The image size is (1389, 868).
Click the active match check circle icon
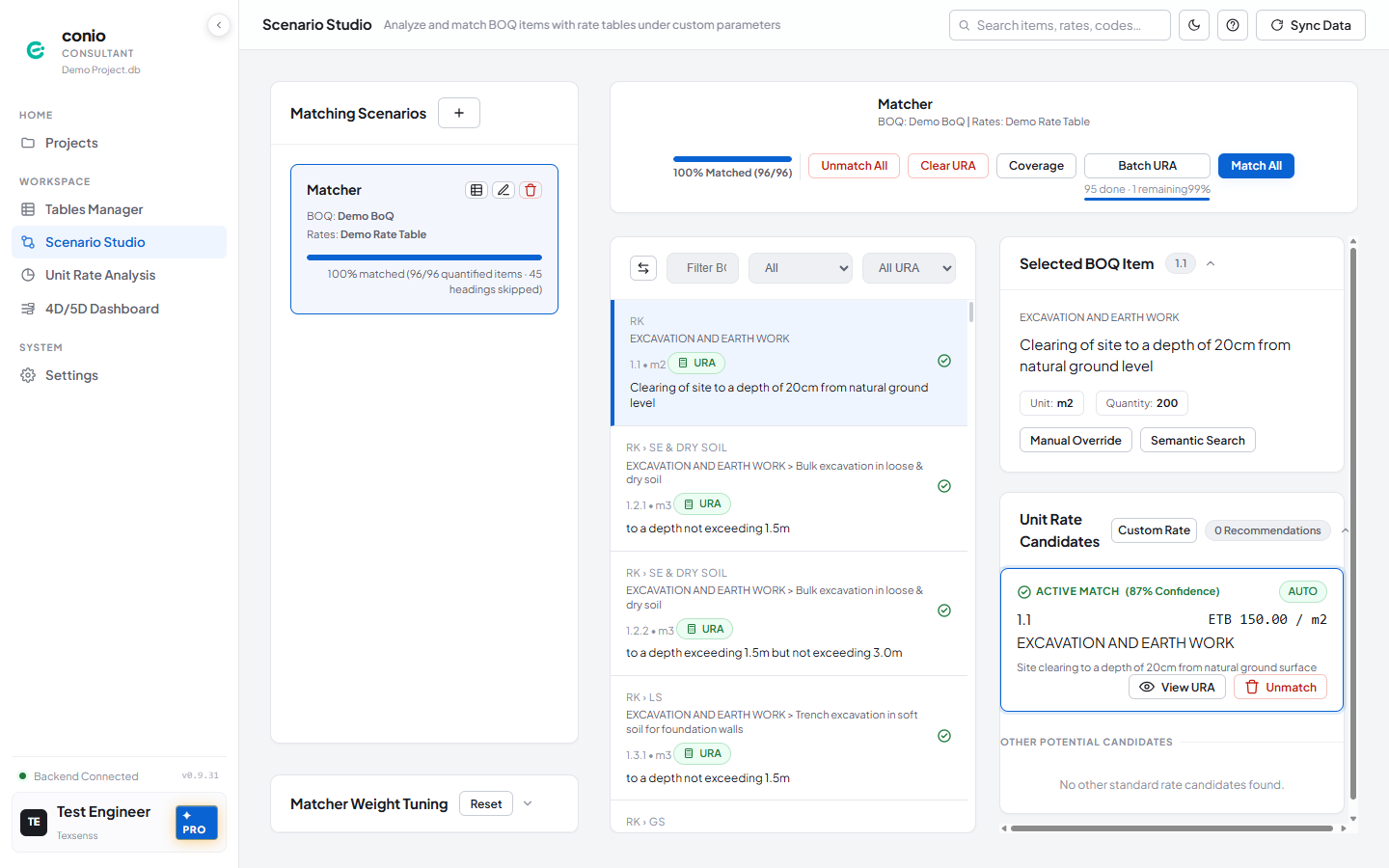coord(1024,592)
